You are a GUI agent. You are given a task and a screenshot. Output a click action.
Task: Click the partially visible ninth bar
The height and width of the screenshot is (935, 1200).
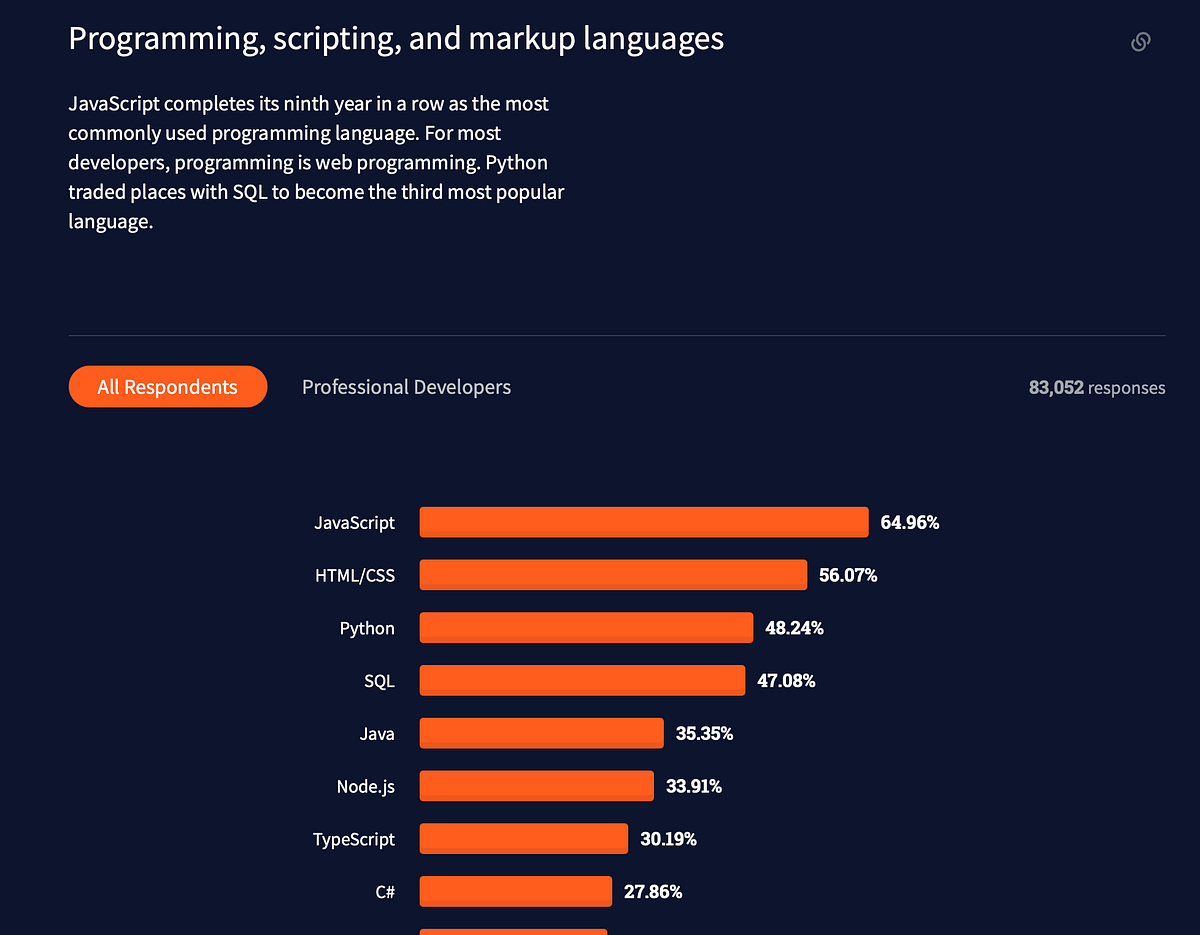pyautogui.click(x=513, y=931)
